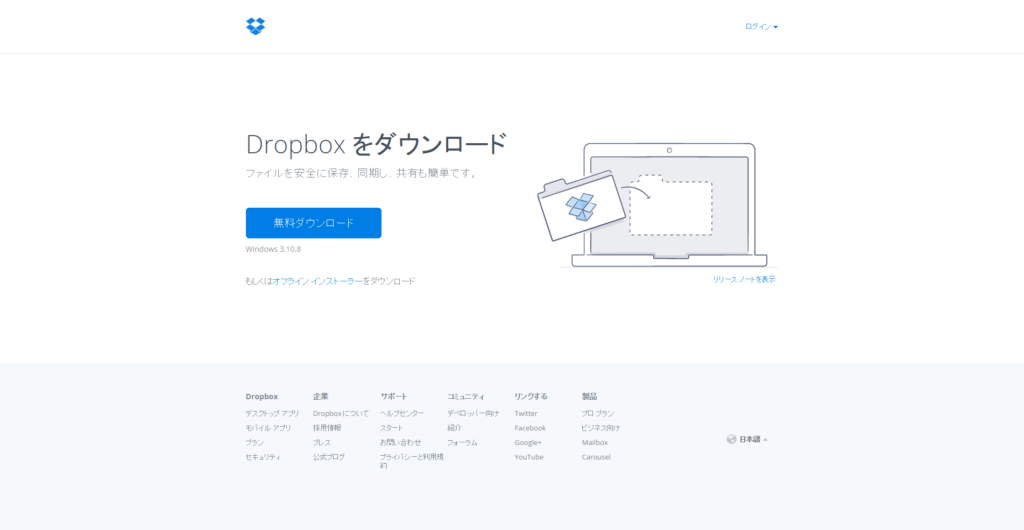Open Mailbox footer link
This screenshot has height=530, width=1024.
595,443
